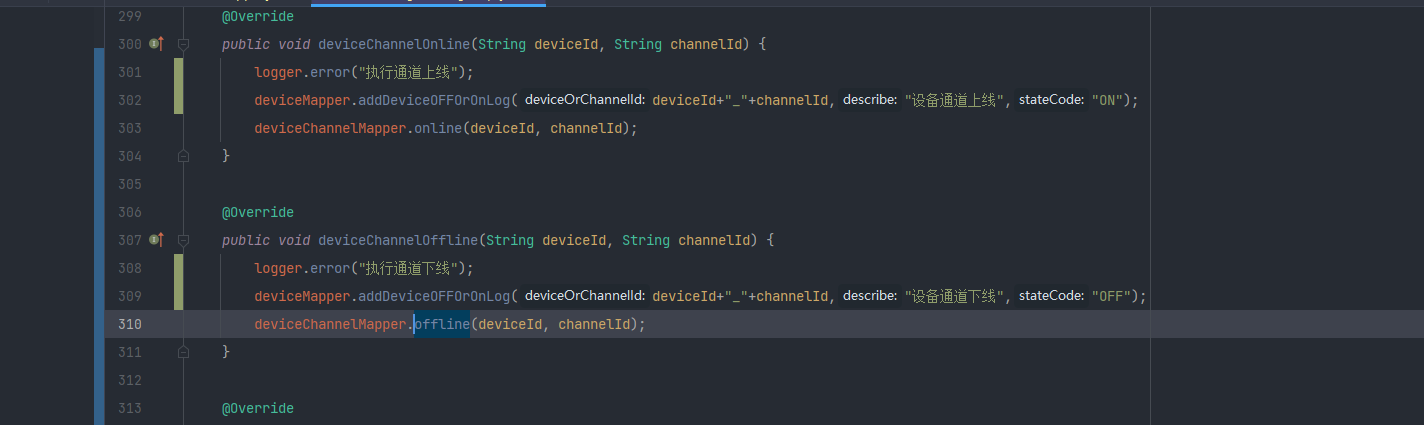Viewport: 1424px width, 425px height.
Task: Click line number 310 in the gutter
Action: click(130, 324)
